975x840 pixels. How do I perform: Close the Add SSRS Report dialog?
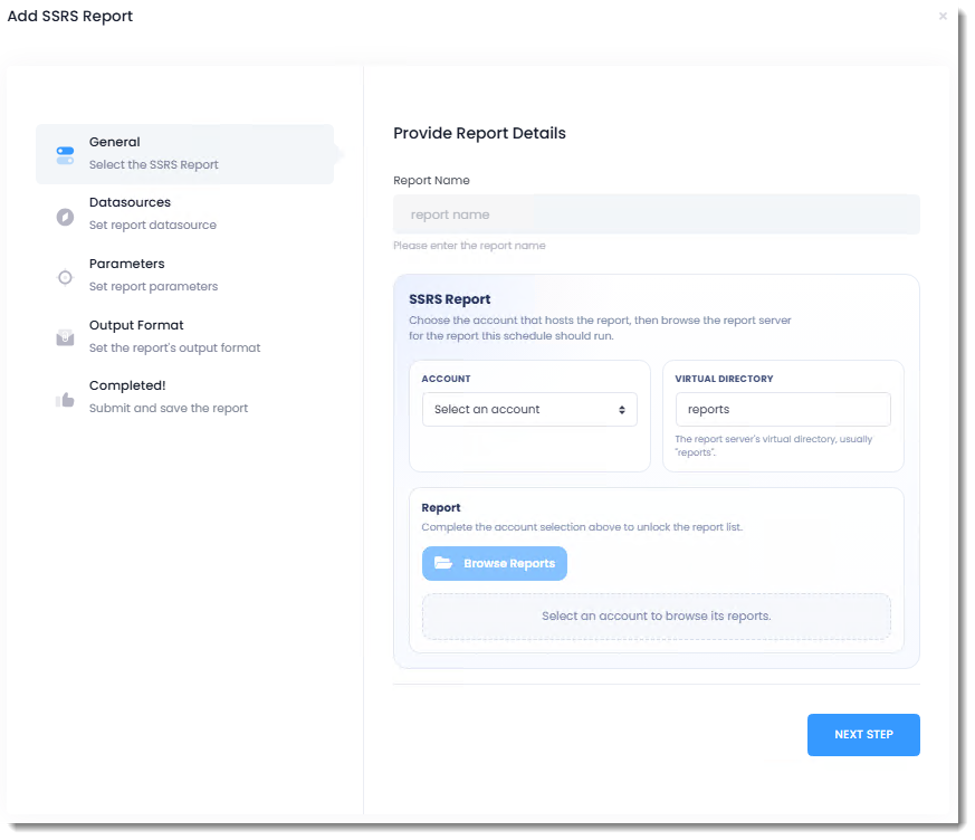pyautogui.click(x=943, y=16)
